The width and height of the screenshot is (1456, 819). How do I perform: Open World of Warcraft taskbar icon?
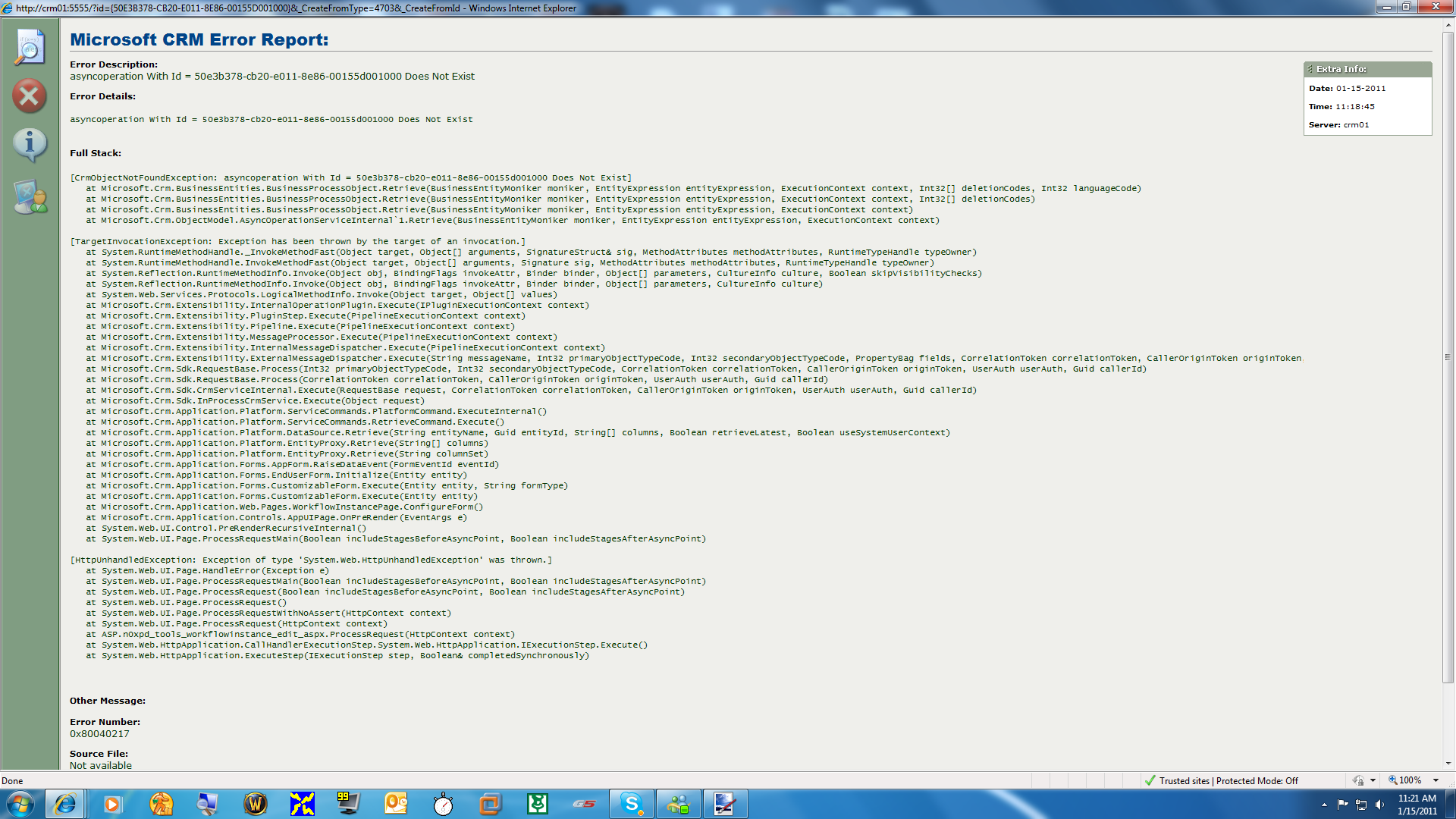pyautogui.click(x=256, y=804)
